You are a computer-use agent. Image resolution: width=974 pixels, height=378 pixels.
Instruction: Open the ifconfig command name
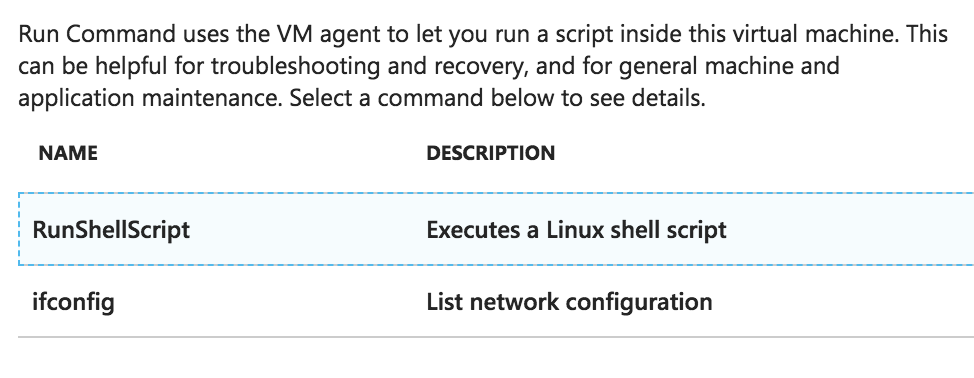(73, 302)
